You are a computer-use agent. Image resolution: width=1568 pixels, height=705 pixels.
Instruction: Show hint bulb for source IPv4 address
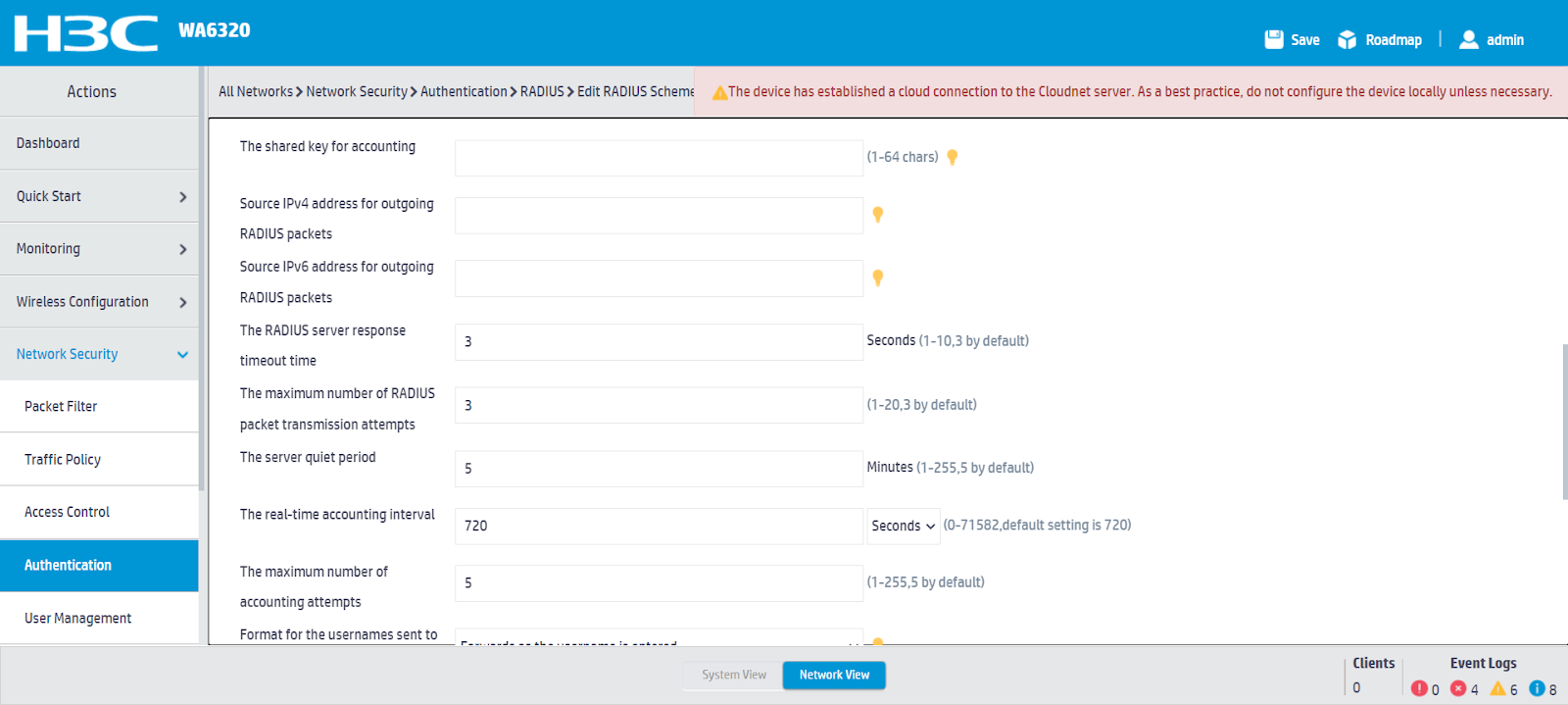[x=877, y=215]
